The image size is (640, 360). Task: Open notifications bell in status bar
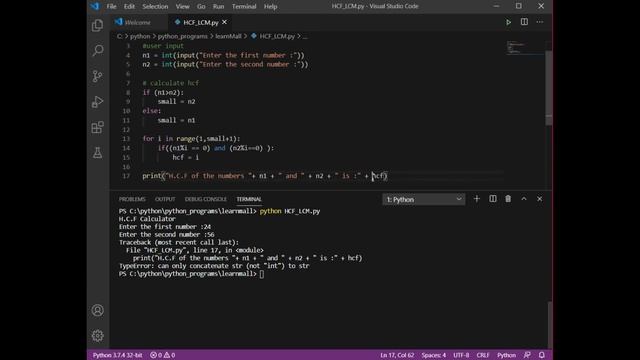pos(542,355)
